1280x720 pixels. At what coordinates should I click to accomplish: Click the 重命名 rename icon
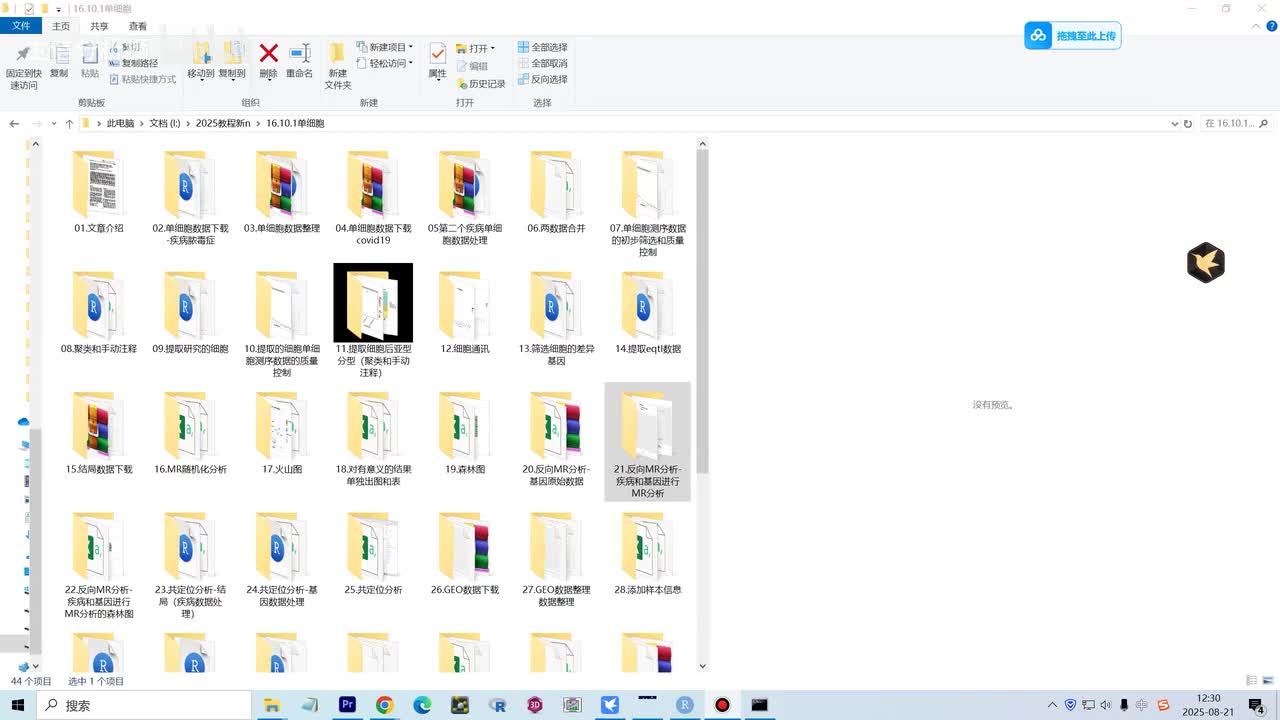point(299,53)
